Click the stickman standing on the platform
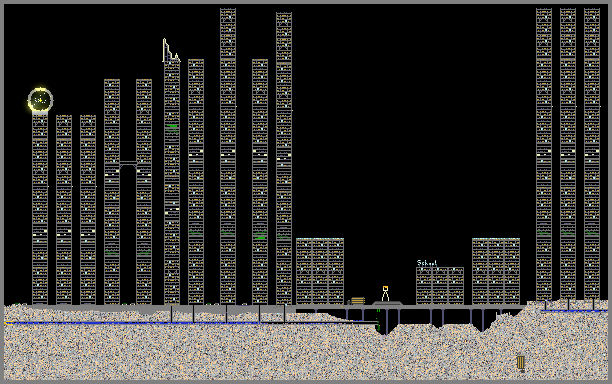Viewport: 612px width, 384px height. (x=385, y=293)
